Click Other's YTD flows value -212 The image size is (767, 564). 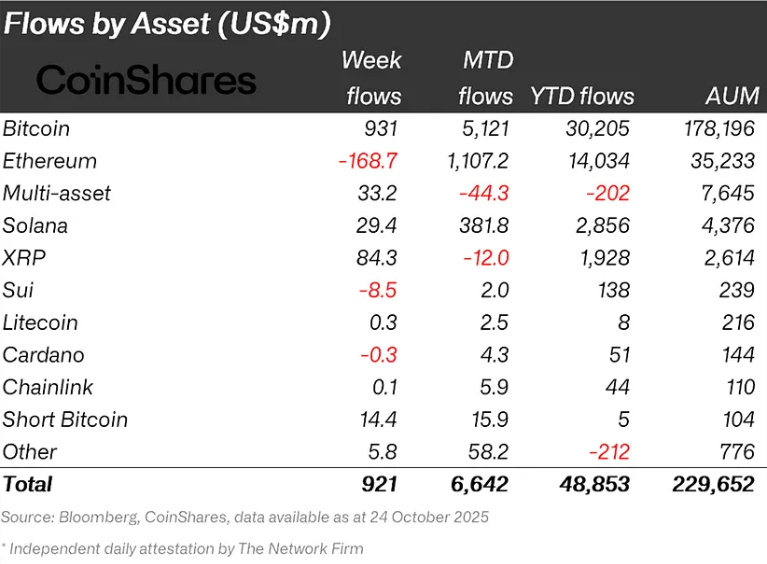point(607,452)
